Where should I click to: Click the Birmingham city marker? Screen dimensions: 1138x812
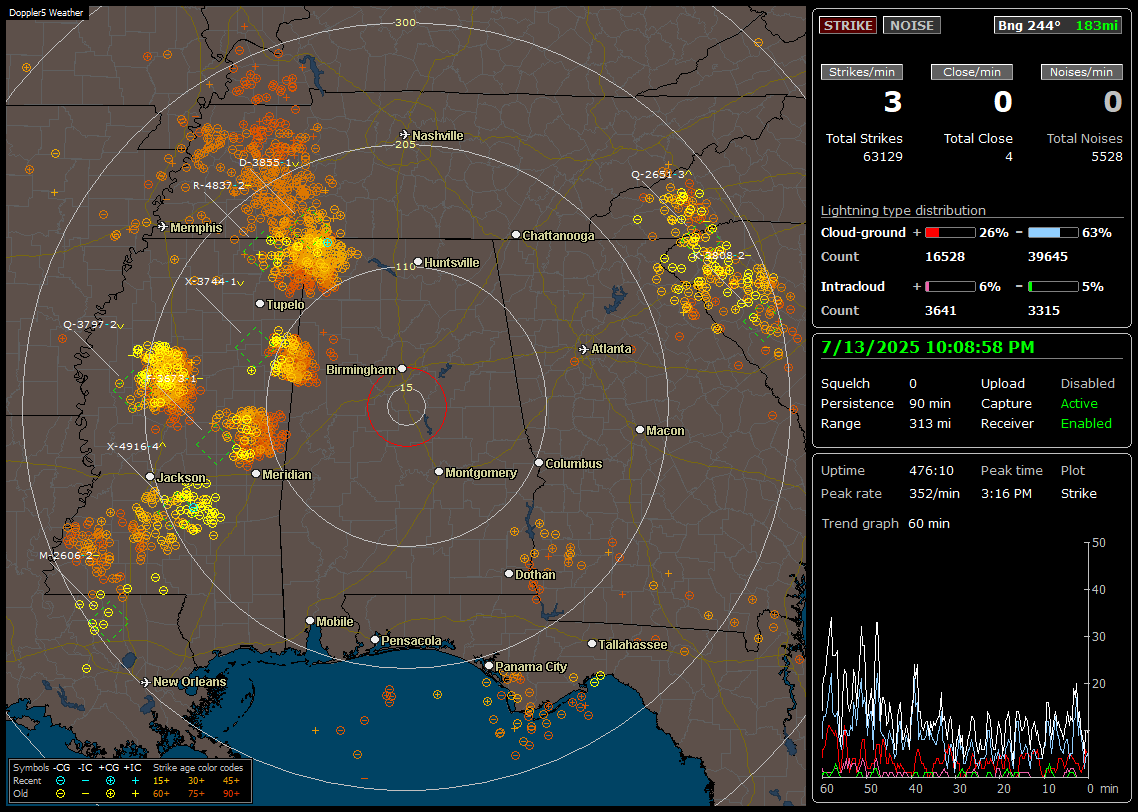[401, 369]
